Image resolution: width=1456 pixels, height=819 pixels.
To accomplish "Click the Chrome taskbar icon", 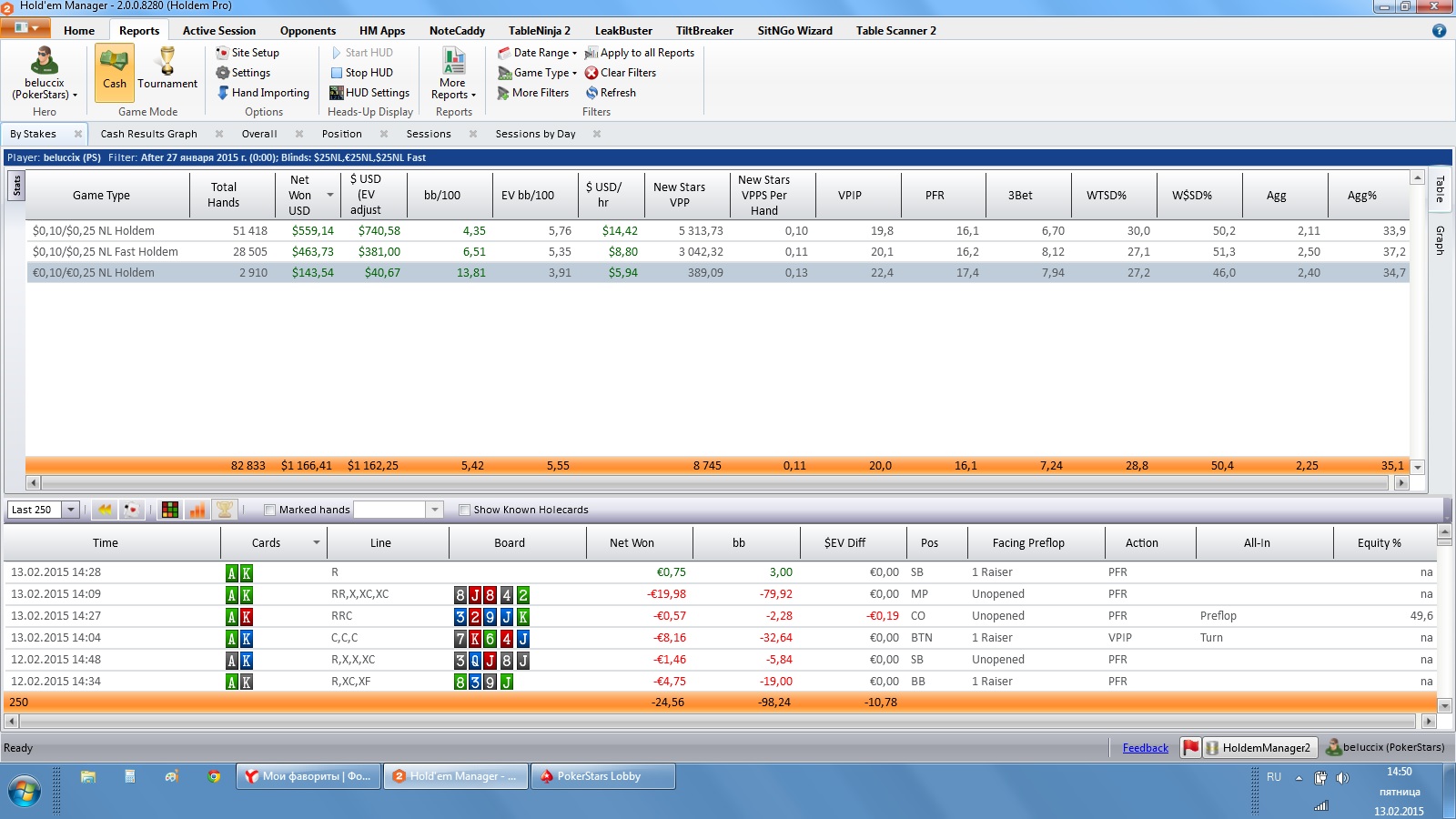I will [214, 776].
